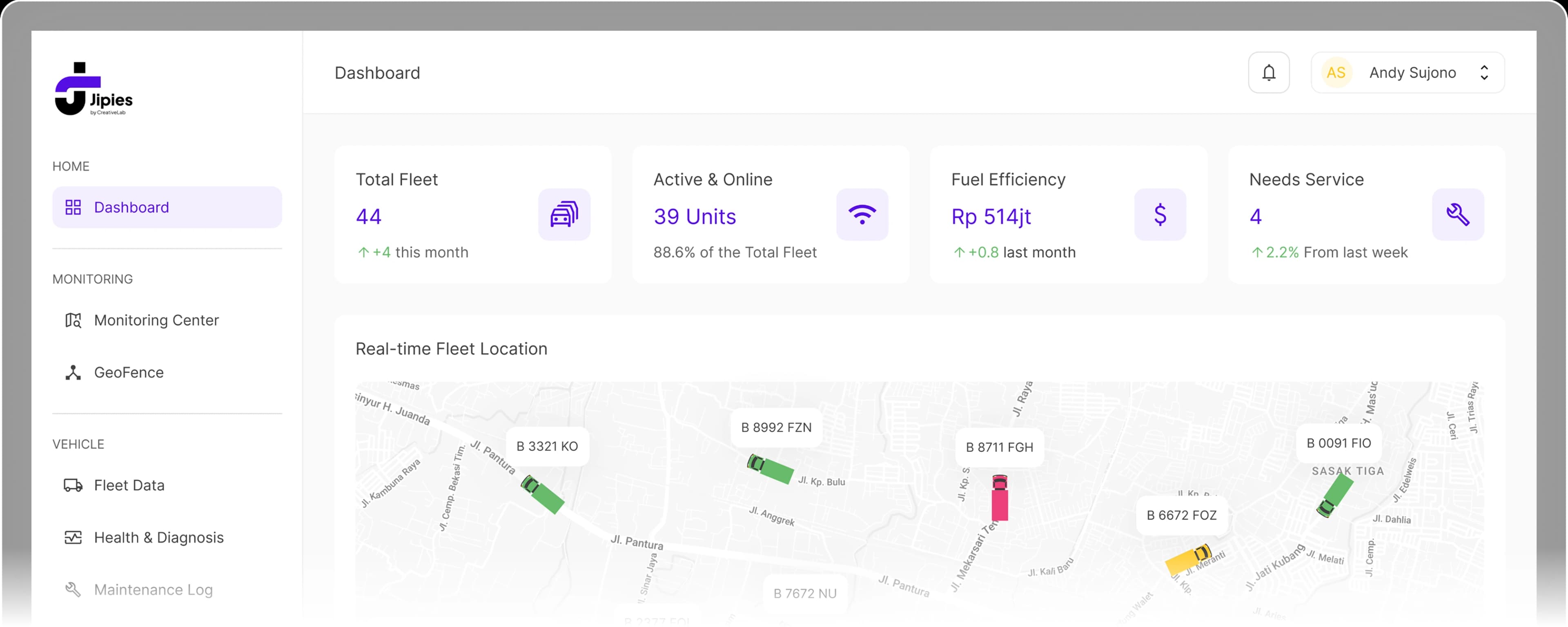
Task: Click the Total Fleet value 44
Action: [368, 217]
